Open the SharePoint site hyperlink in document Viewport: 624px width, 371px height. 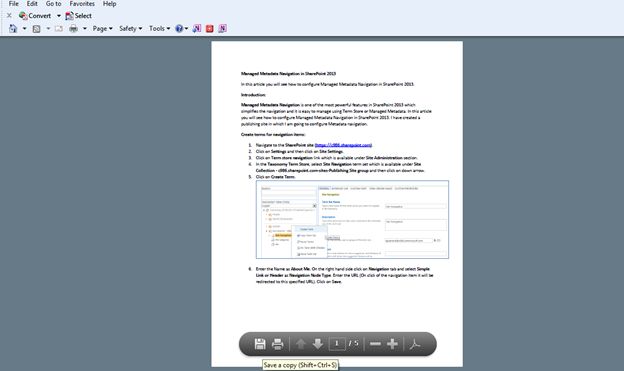[x=343, y=145]
